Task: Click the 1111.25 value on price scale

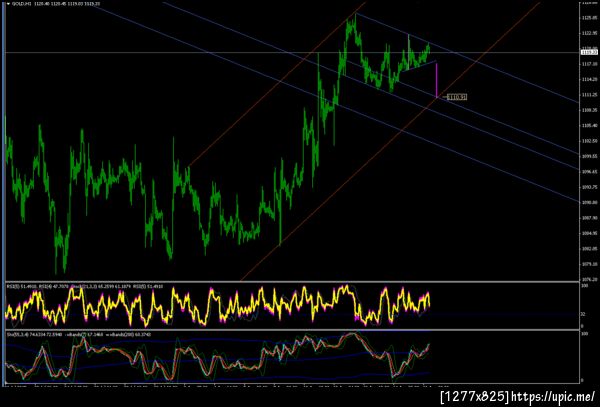Action: [589, 94]
